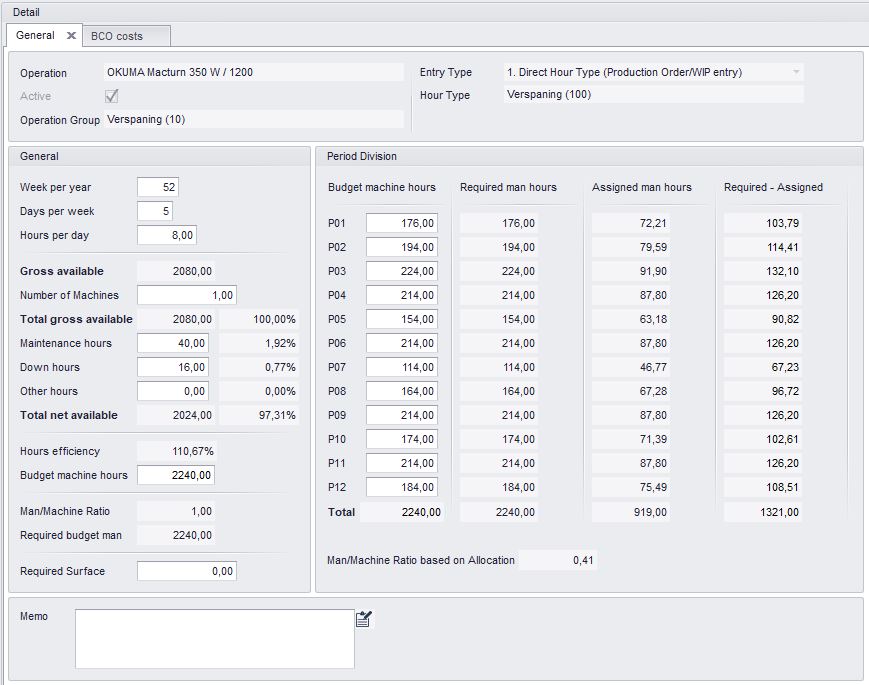Select Down hours percentage 0,77%
869x685 pixels.
pyautogui.click(x=259, y=367)
